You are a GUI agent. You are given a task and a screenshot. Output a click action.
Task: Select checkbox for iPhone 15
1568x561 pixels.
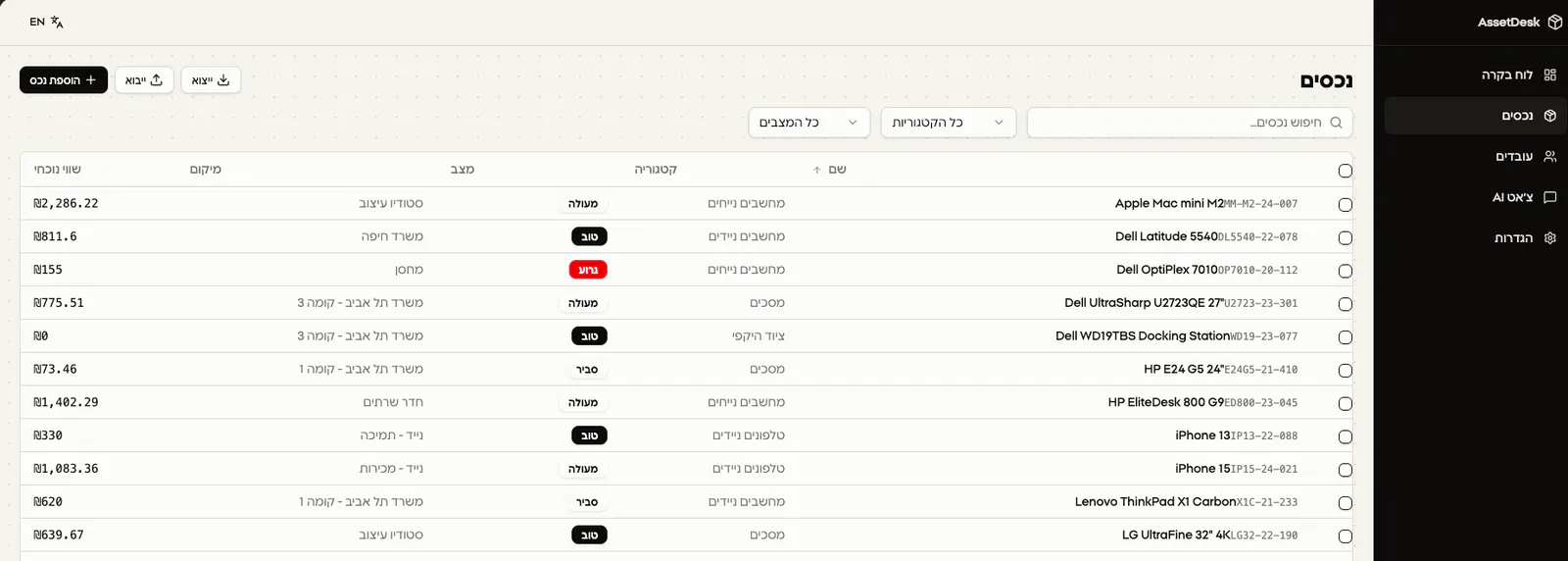click(x=1345, y=470)
